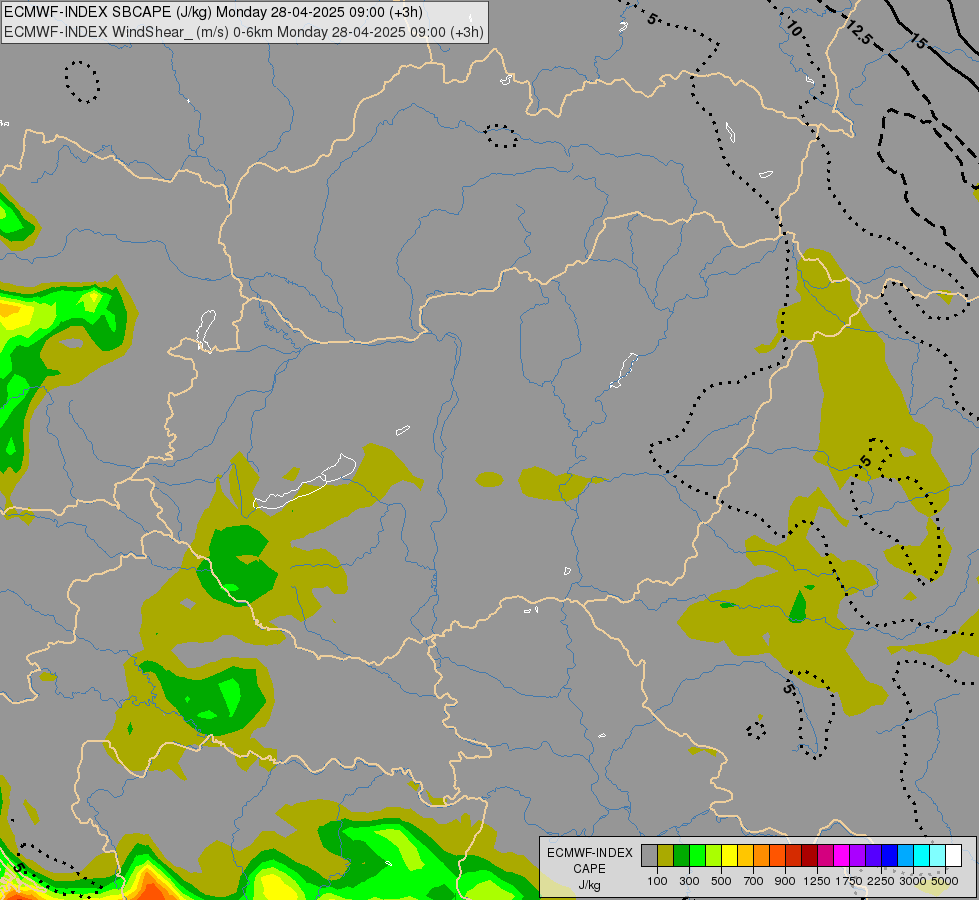Click the gray swatch in the CAPE legend

(649, 855)
